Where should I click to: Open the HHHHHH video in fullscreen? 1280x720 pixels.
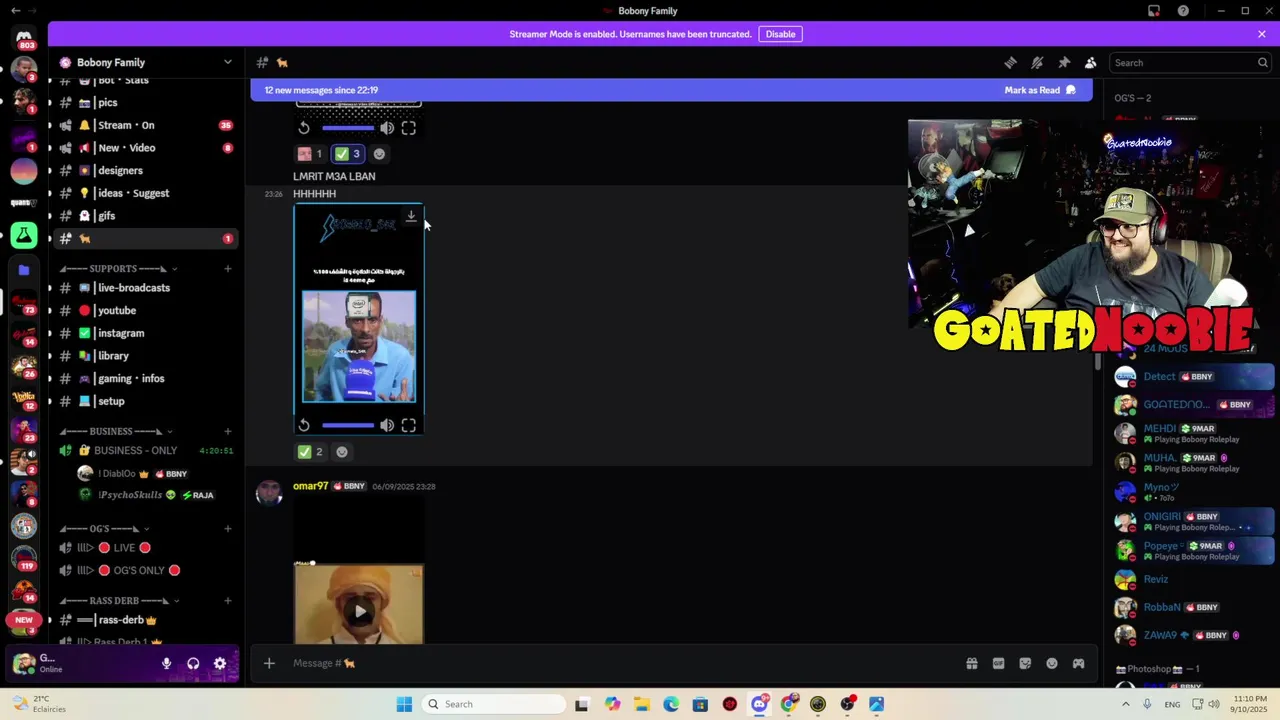[409, 425]
